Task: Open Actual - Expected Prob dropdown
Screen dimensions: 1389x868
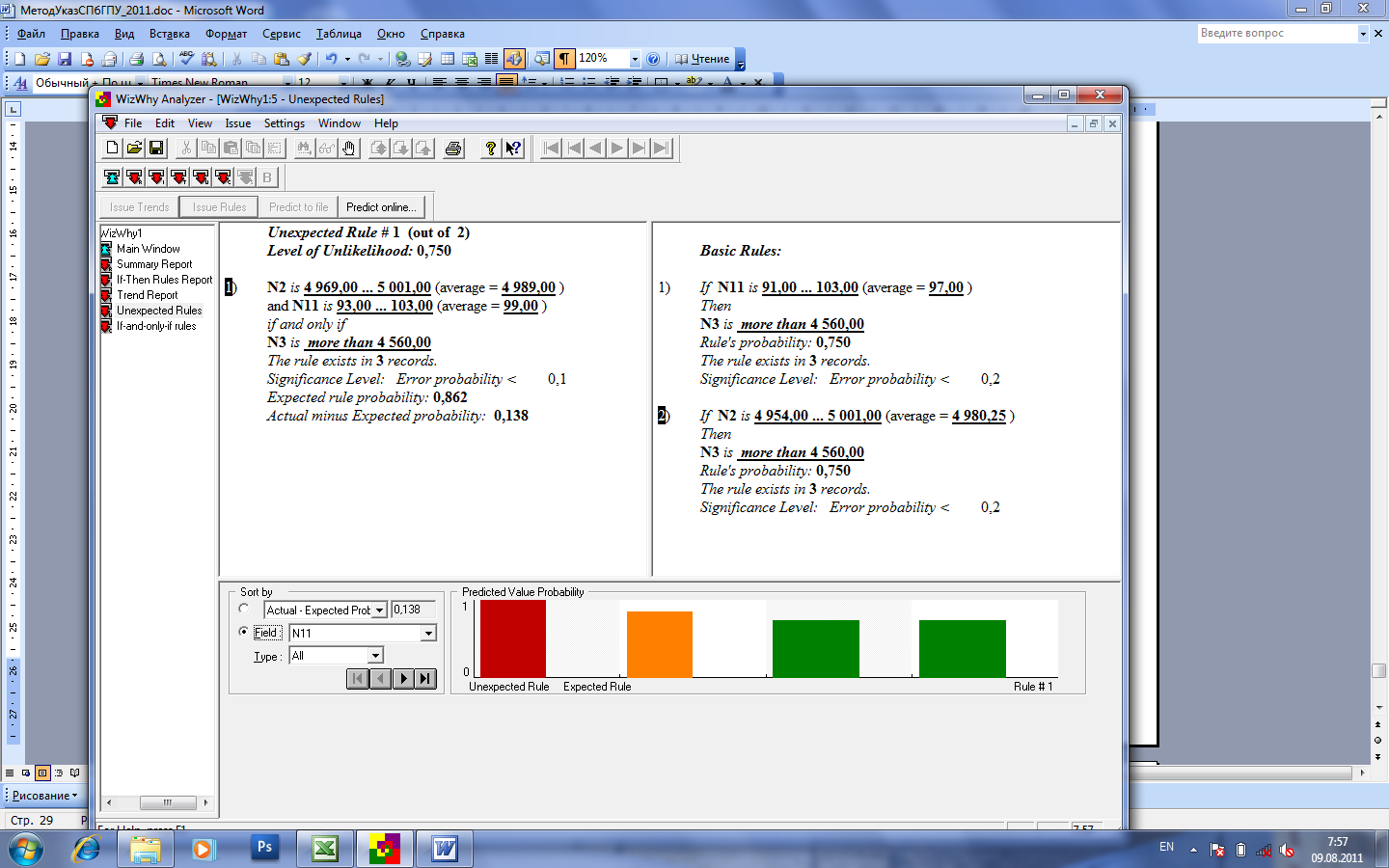Action: point(380,610)
